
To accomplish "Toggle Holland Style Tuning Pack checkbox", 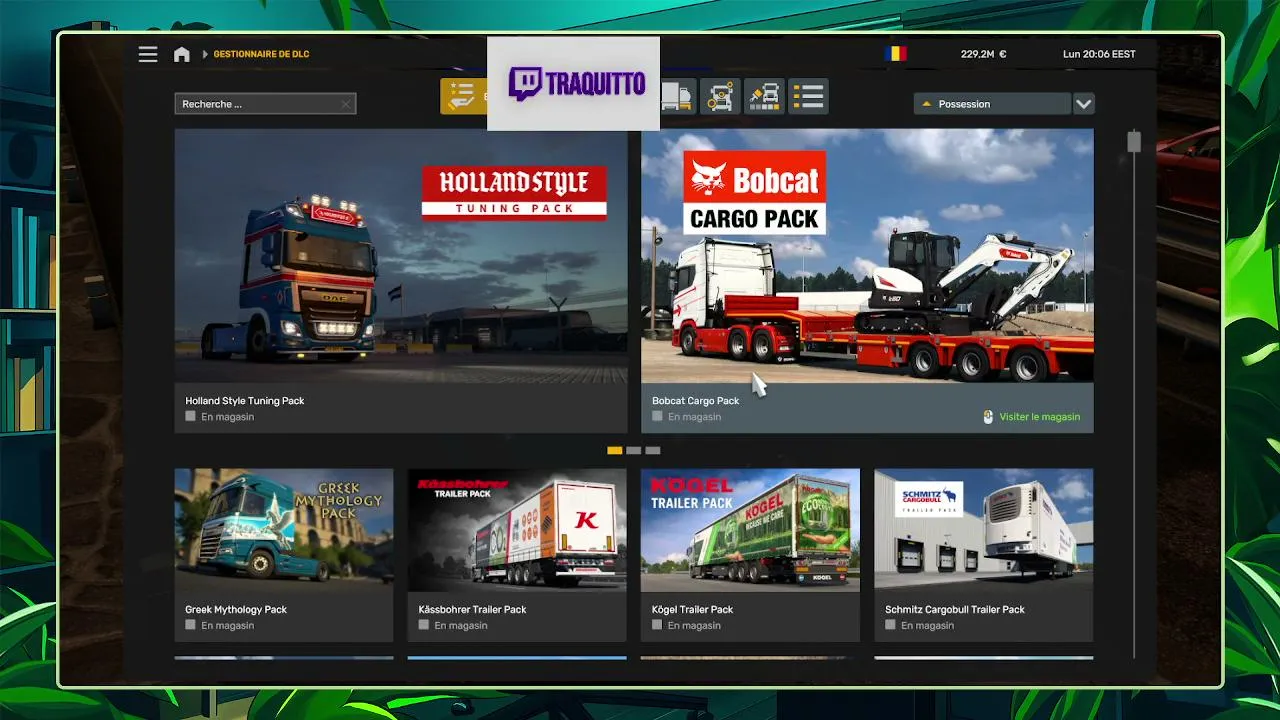I will [191, 416].
